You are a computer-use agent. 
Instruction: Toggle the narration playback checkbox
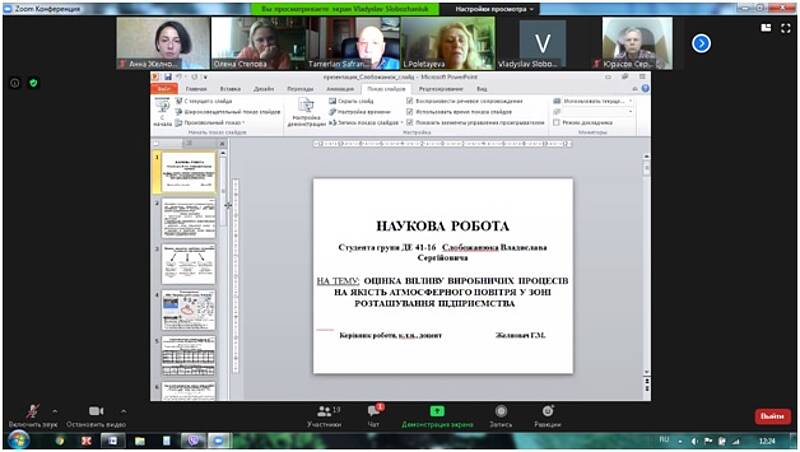(410, 101)
